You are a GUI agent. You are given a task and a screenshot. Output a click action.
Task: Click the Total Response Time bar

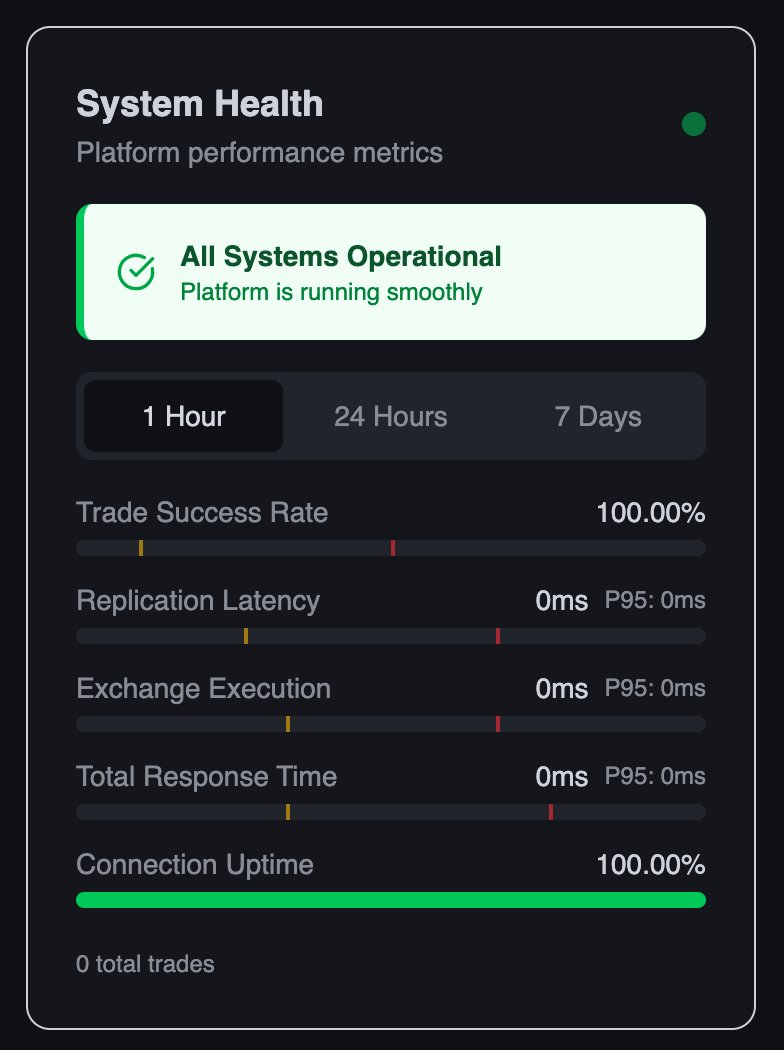[x=391, y=812]
